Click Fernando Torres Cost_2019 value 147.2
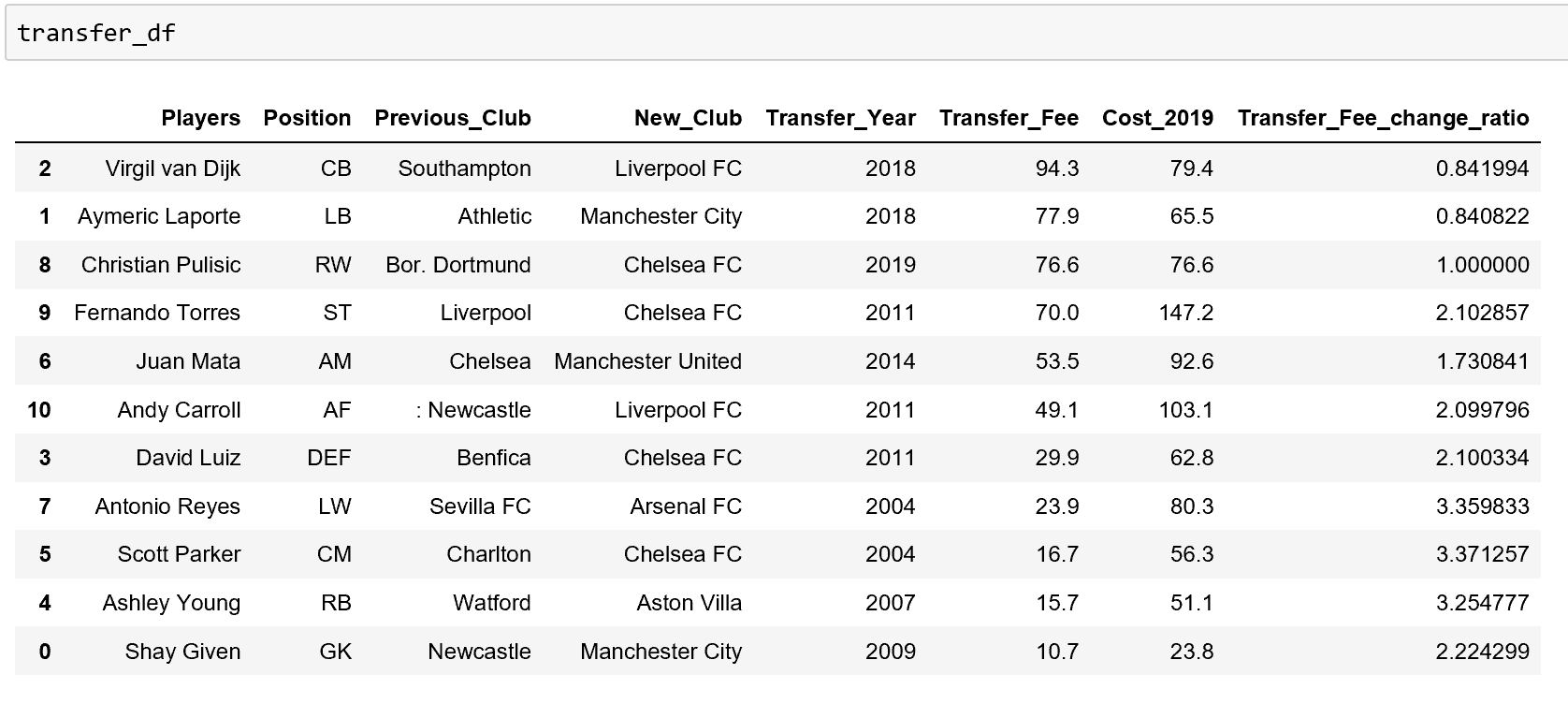Viewport: 1568px width, 704px height. pos(1185,313)
